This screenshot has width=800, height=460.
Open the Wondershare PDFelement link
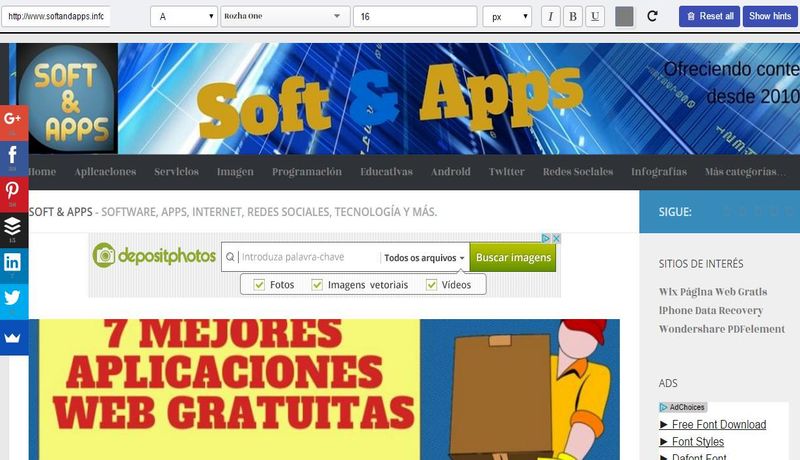pyautogui.click(x=722, y=329)
